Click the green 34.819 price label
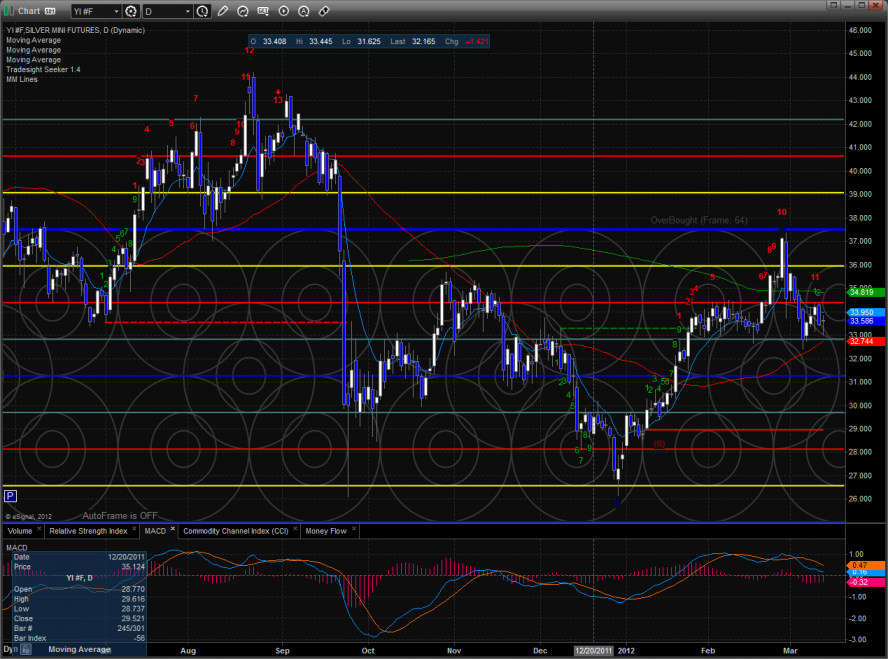Viewport: 888px width, 659px height. (x=862, y=292)
